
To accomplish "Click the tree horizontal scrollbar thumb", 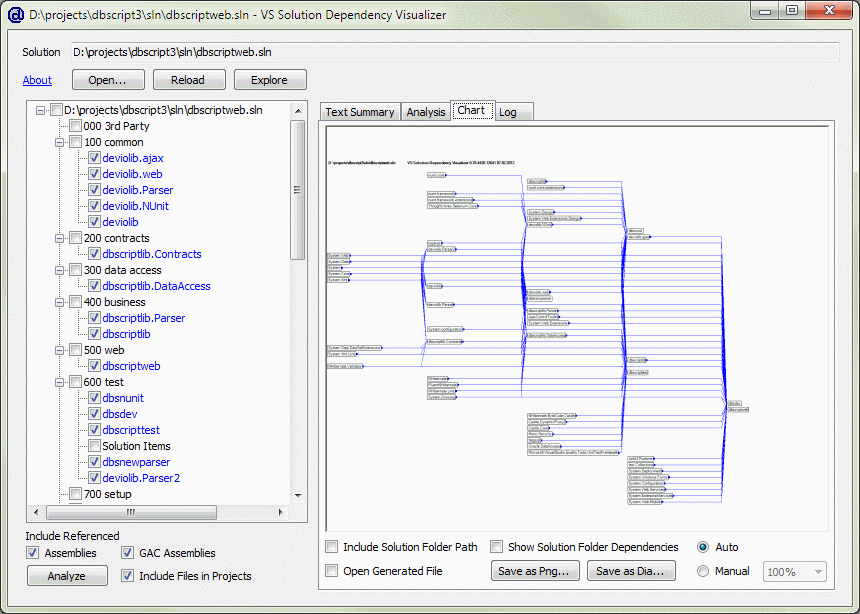I will pos(131,512).
